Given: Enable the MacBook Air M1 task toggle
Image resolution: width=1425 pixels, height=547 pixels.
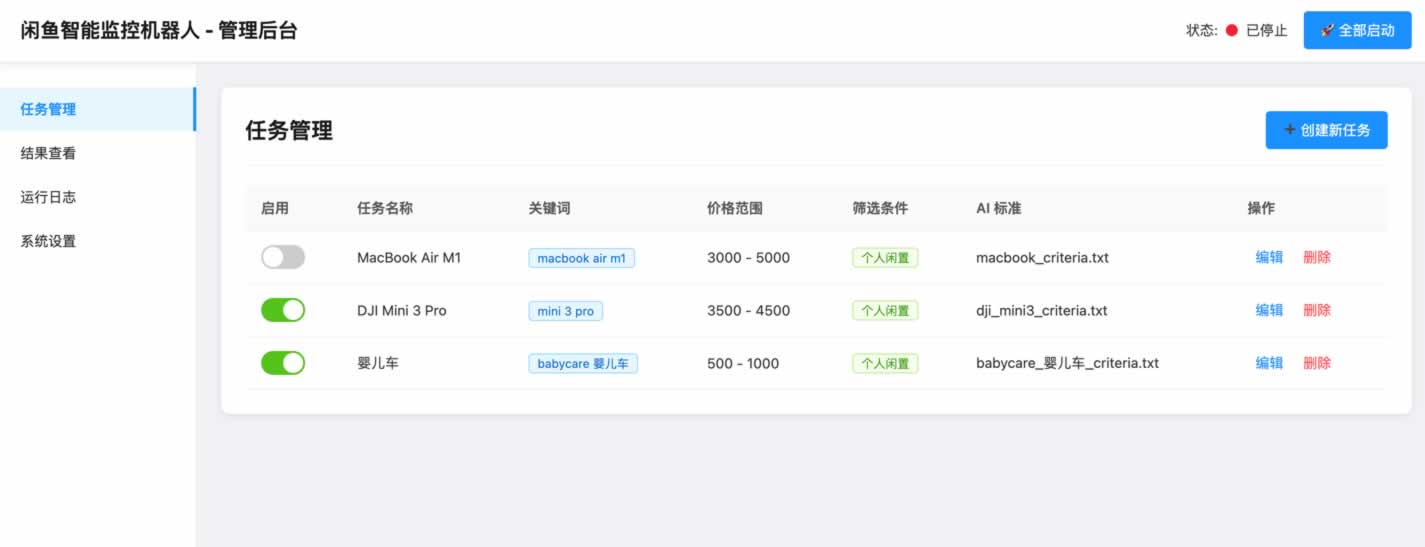Looking at the screenshot, I should pyautogui.click(x=283, y=257).
